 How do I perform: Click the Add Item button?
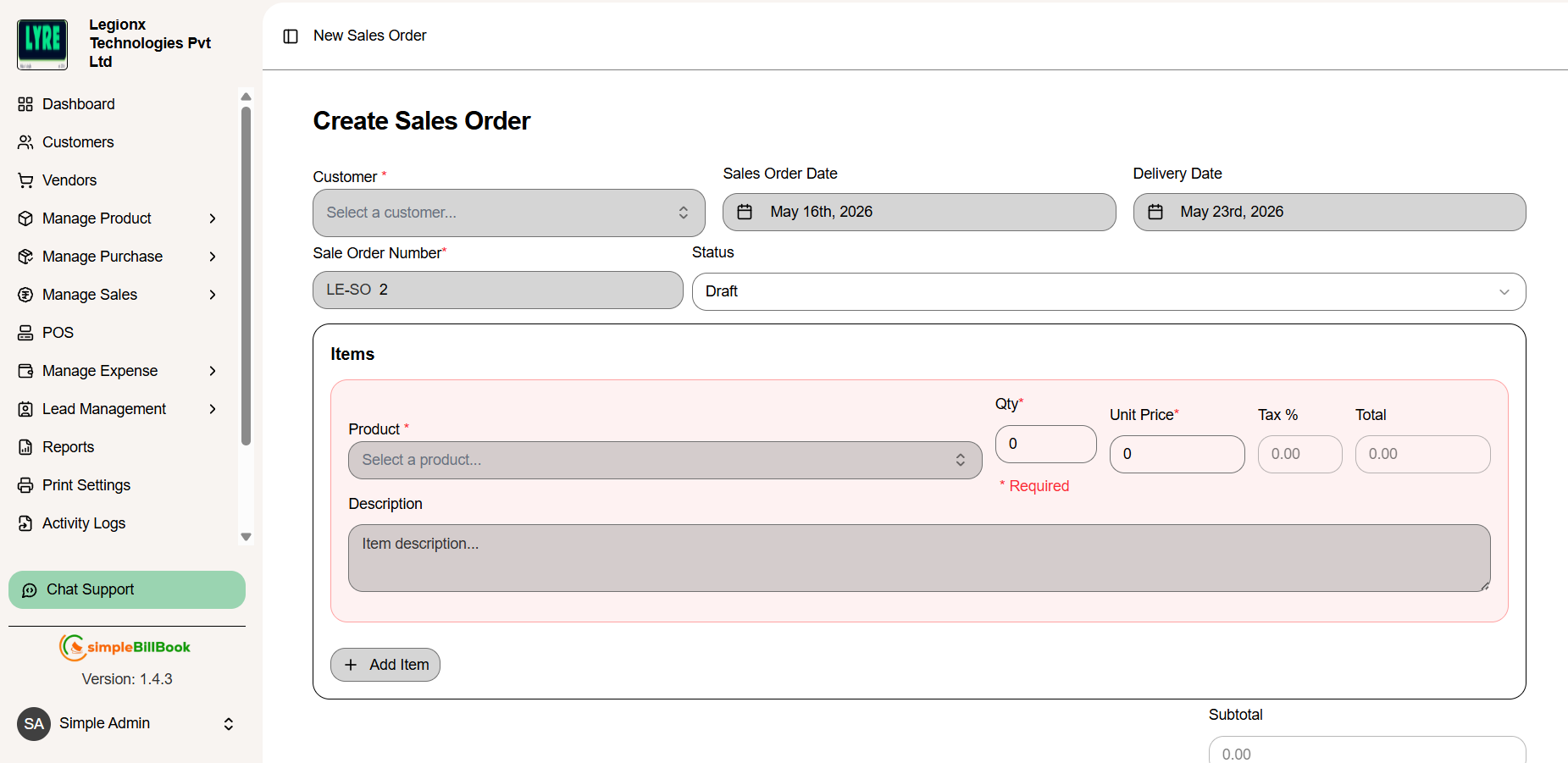385,665
